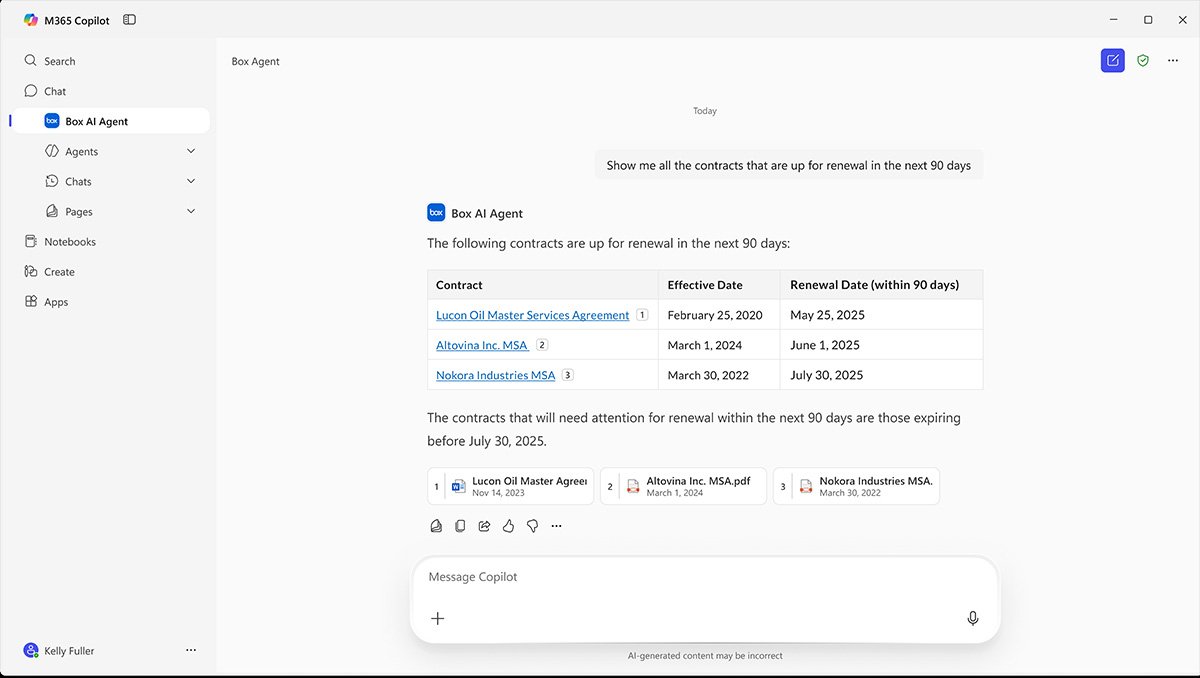This screenshot has width=1200, height=678.
Task: Start a new chat with the compose icon
Action: 1112,61
